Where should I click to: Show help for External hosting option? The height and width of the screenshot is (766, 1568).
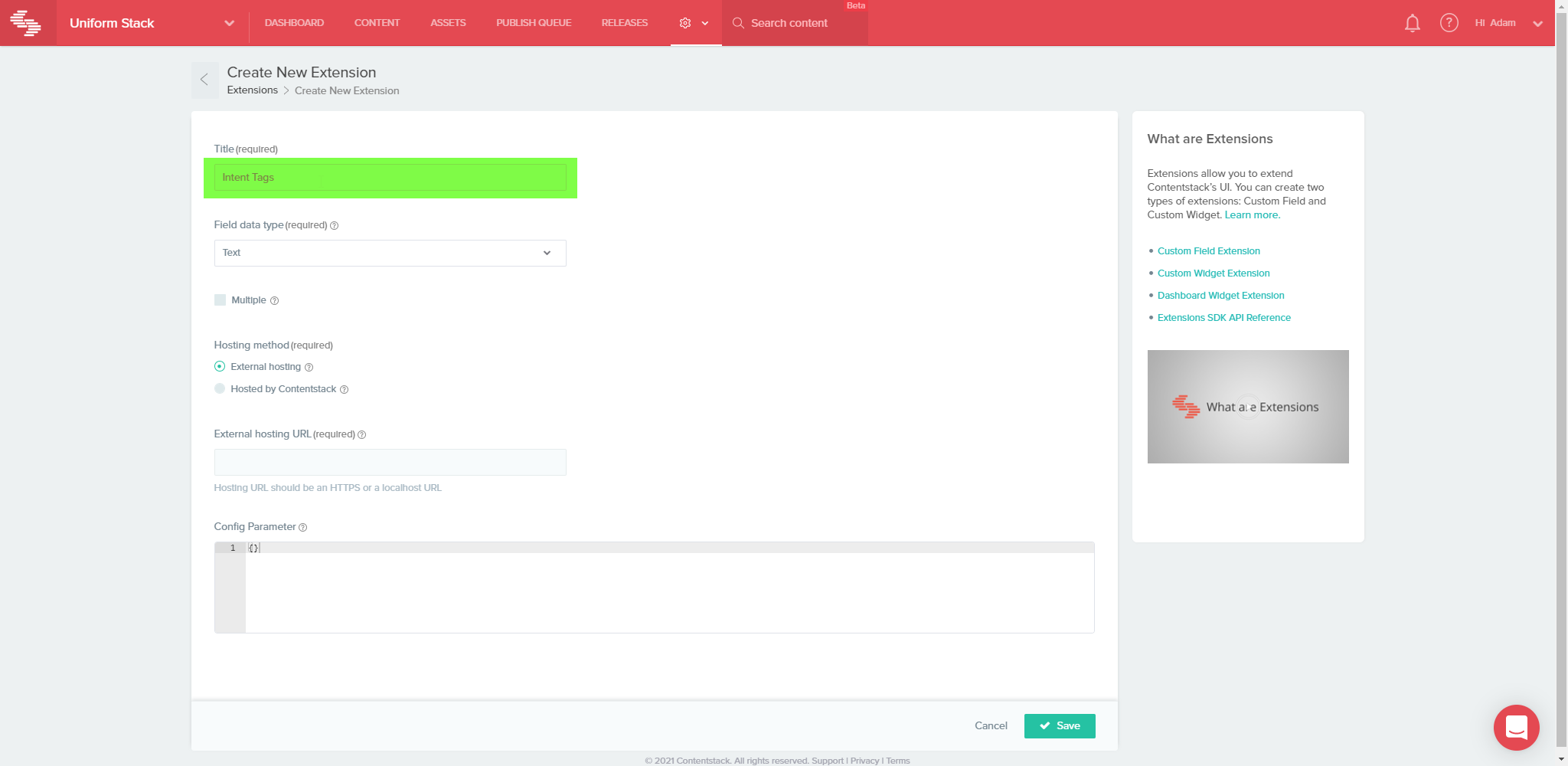[309, 367]
